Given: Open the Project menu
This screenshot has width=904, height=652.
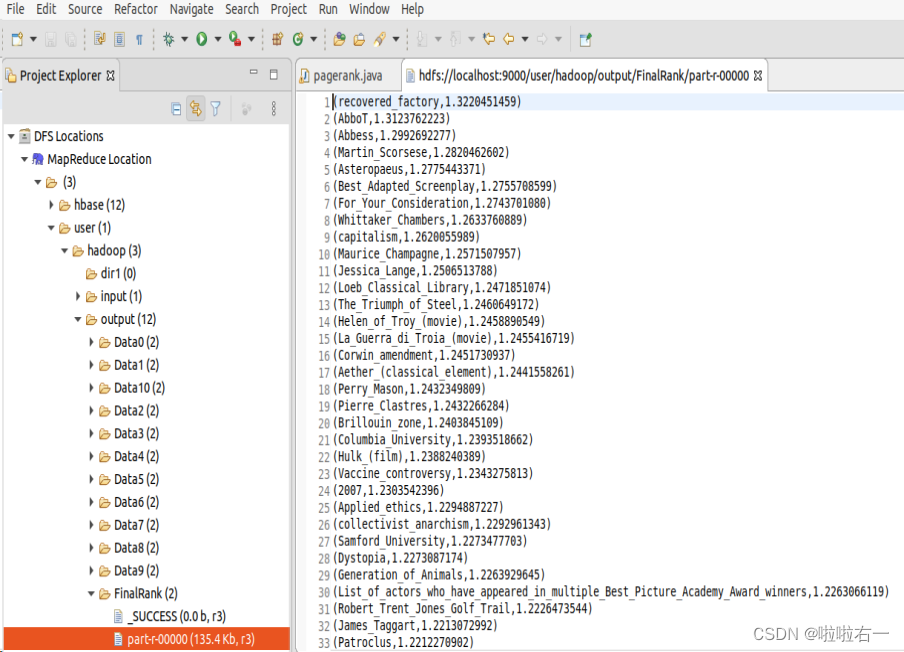Looking at the screenshot, I should [288, 9].
